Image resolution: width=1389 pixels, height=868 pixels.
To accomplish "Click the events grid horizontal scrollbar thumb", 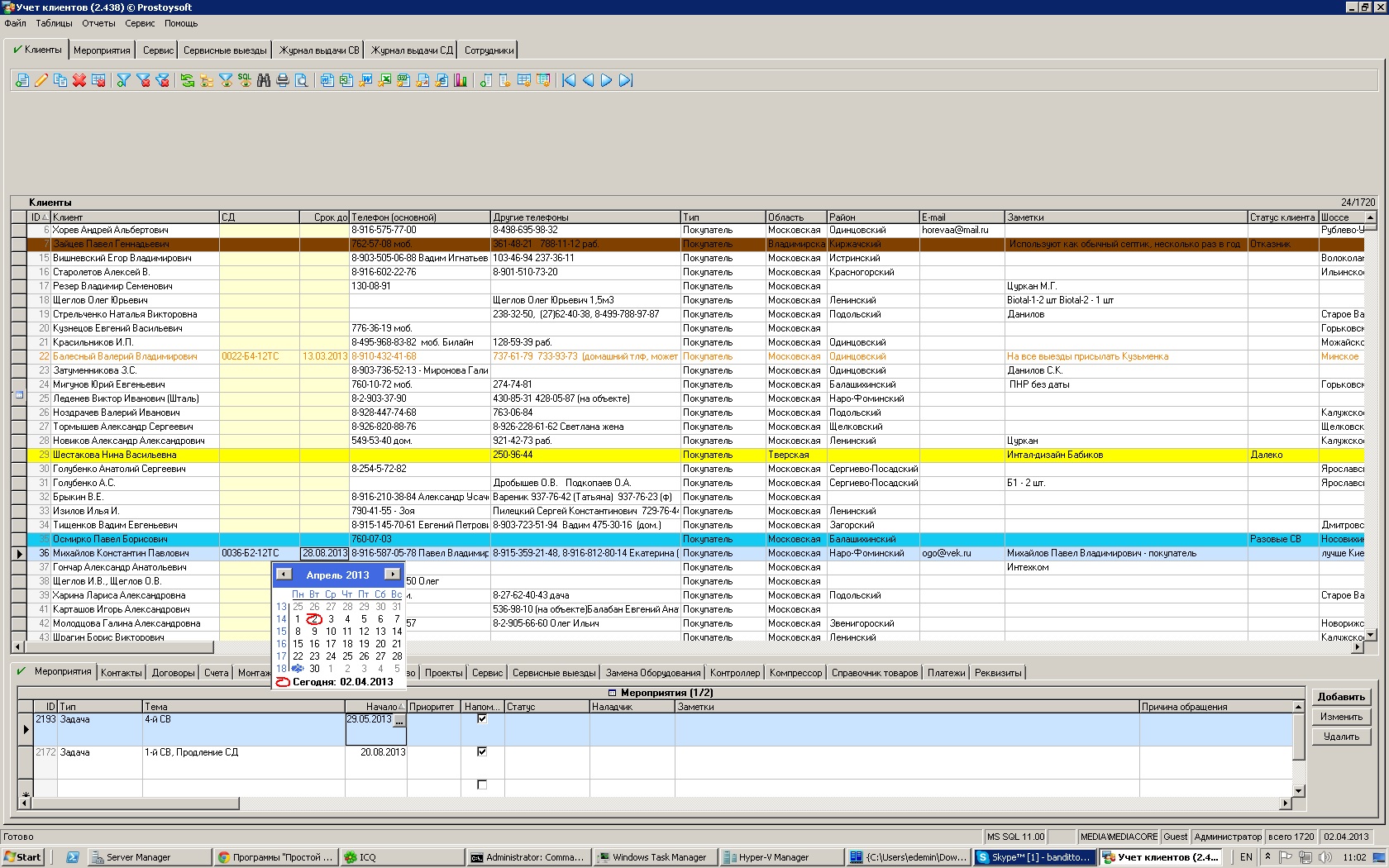I will pos(136,804).
